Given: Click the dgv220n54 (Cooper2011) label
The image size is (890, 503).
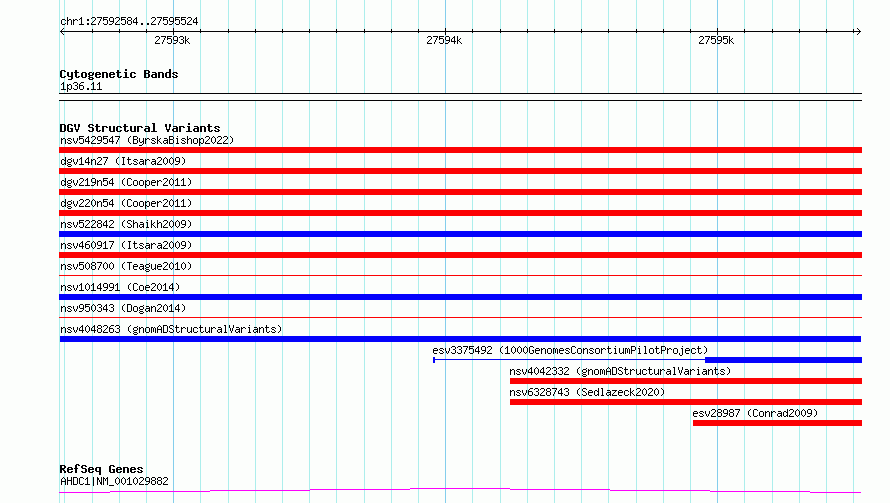Looking at the screenshot, I should point(126,203).
